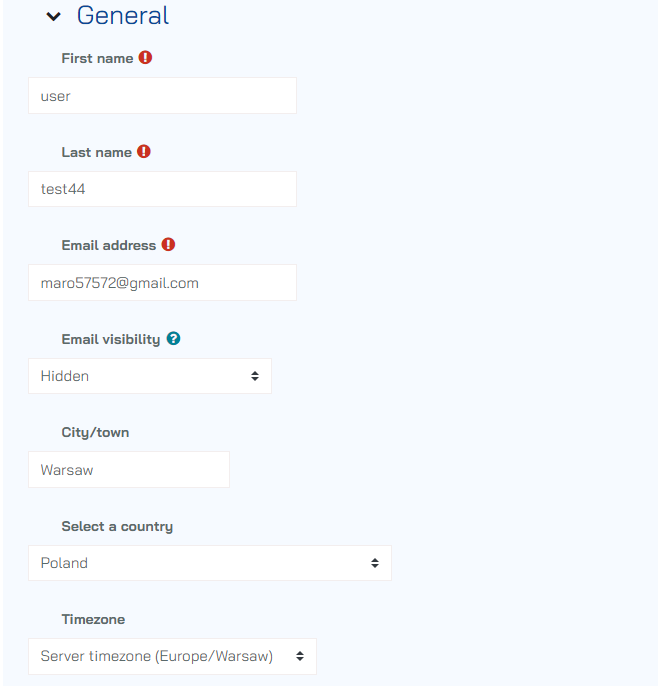Image resolution: width=658 pixels, height=686 pixels.
Task: Collapse the General section chevron
Action: click(x=54, y=17)
